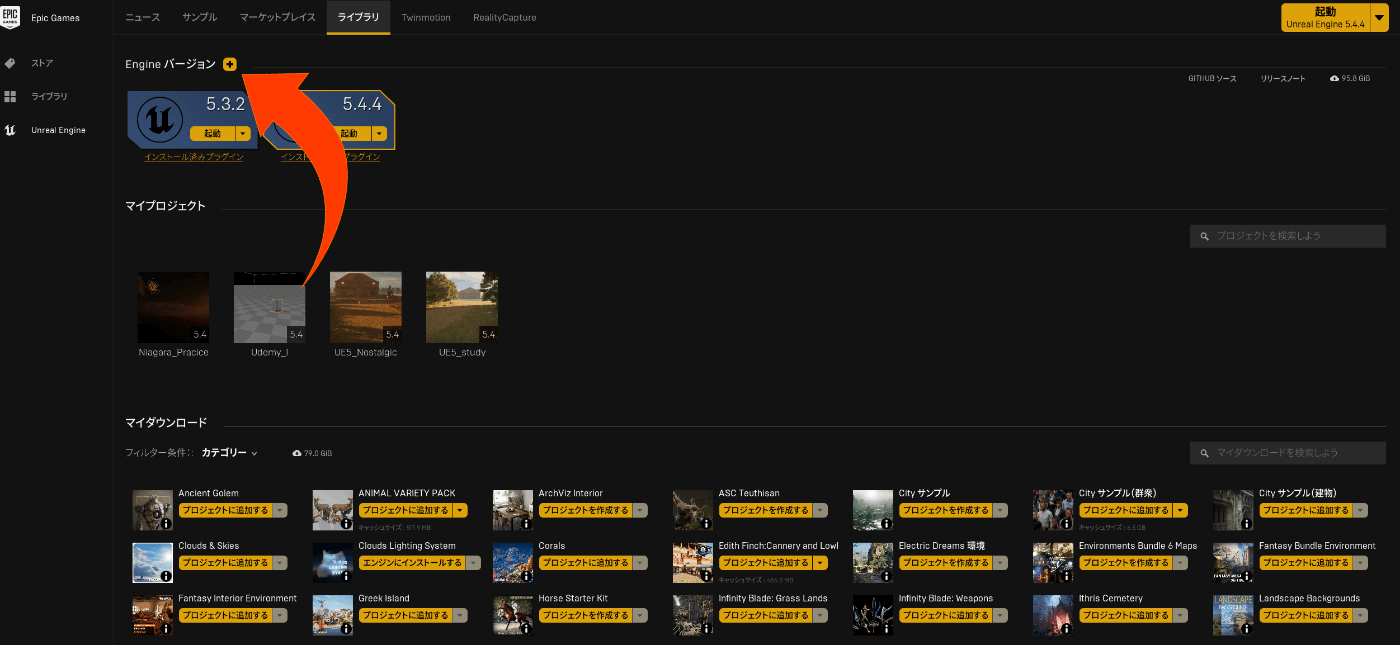
Task: Launch engine 5.4.4 slot 起動 button
Action: pyautogui.click(x=348, y=133)
